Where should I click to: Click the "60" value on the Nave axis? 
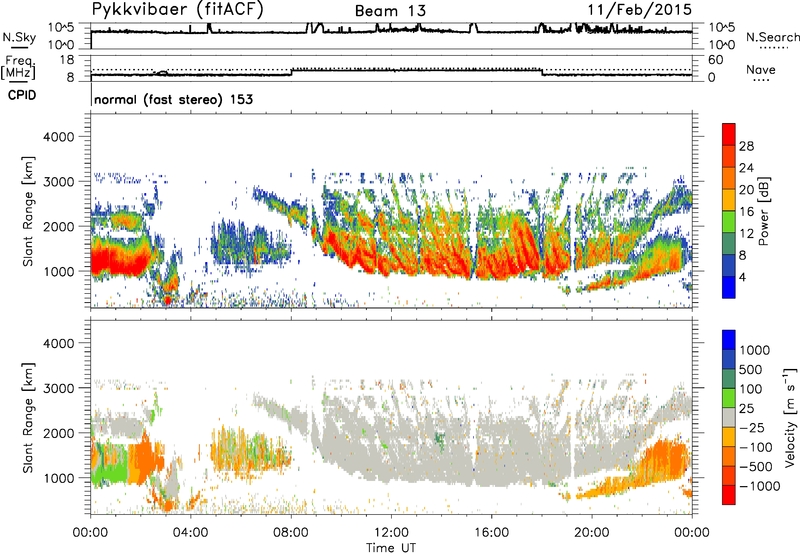(716, 60)
